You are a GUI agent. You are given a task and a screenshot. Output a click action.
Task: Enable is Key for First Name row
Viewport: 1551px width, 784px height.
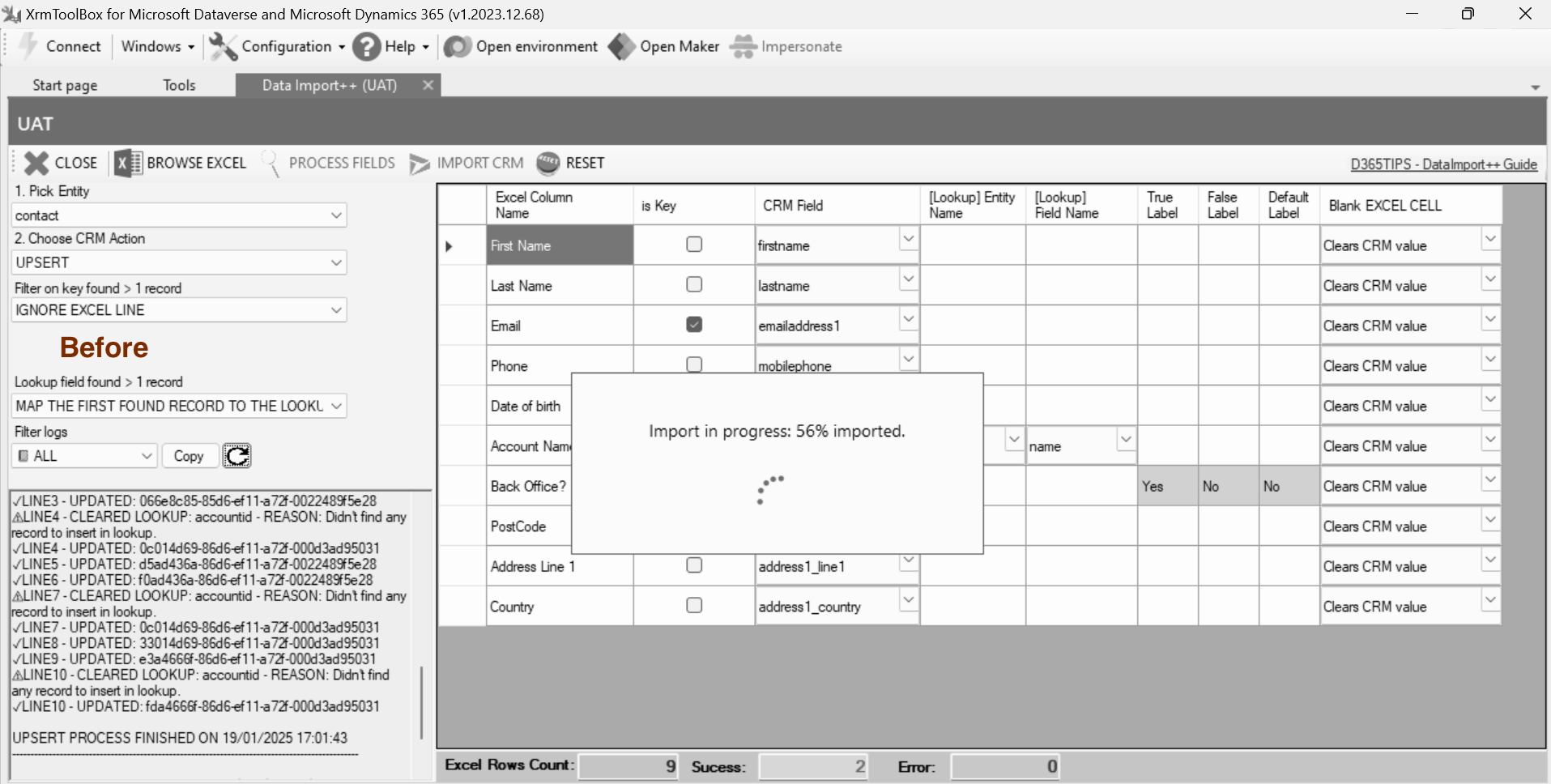pyautogui.click(x=693, y=244)
